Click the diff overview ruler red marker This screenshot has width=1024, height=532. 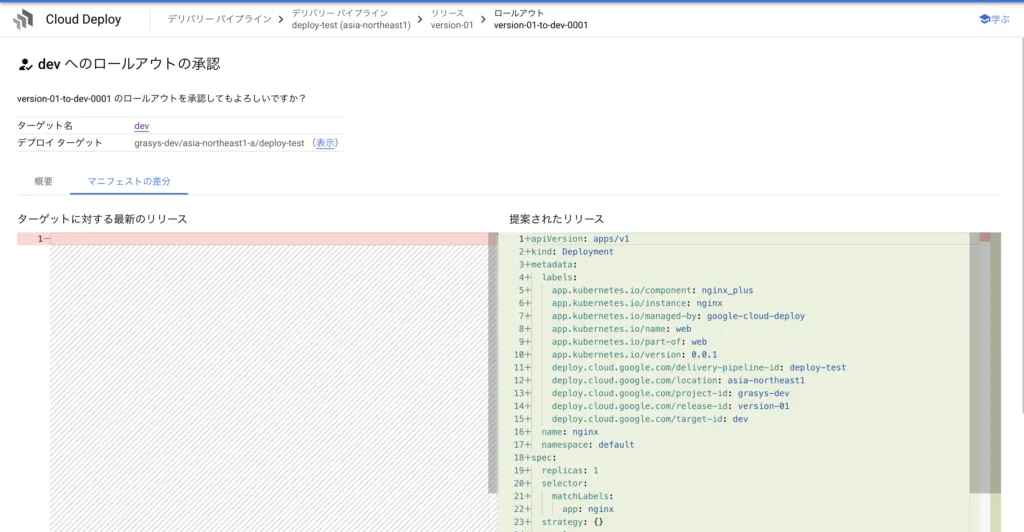tap(985, 238)
